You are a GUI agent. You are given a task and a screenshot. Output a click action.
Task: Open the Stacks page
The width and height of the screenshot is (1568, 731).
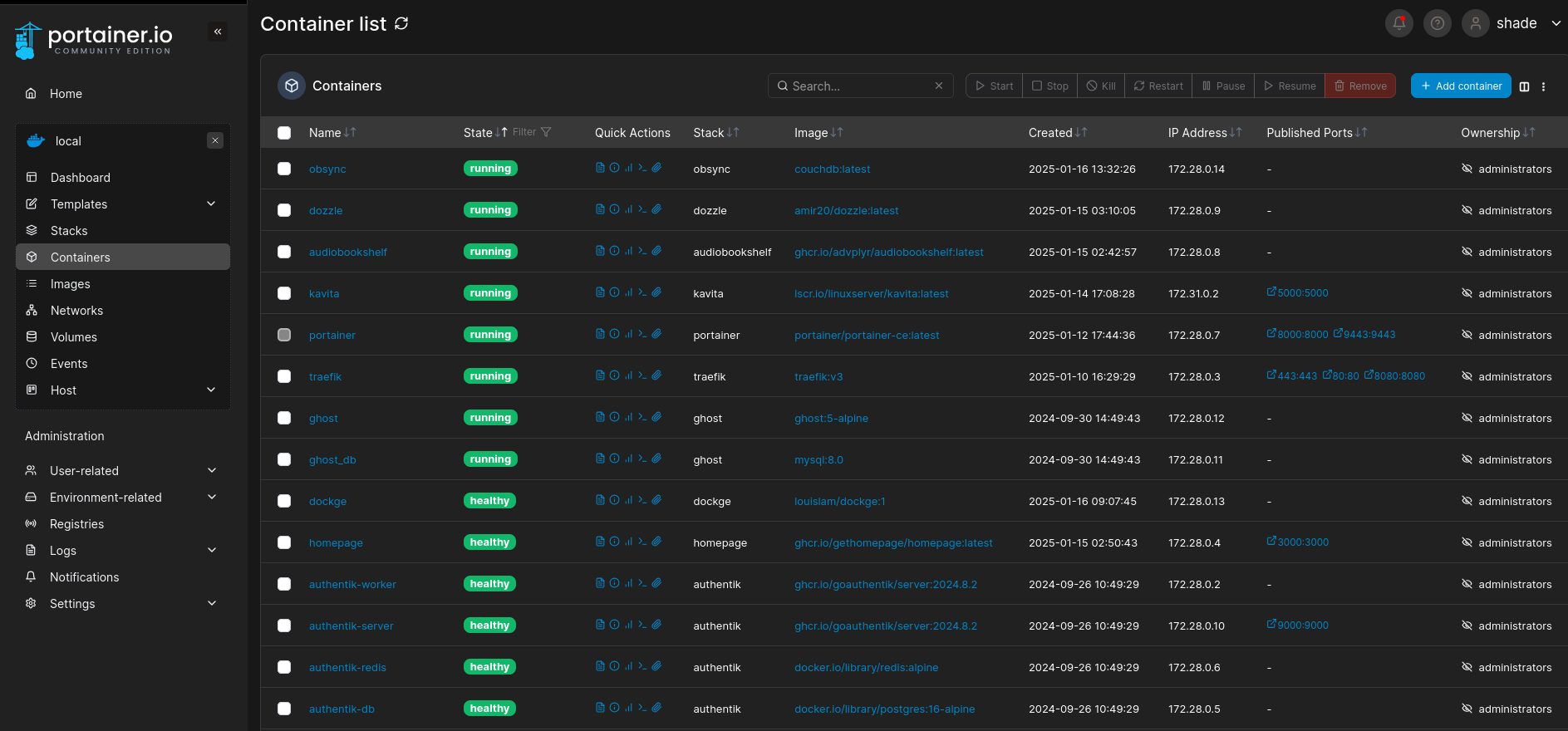click(x=123, y=230)
